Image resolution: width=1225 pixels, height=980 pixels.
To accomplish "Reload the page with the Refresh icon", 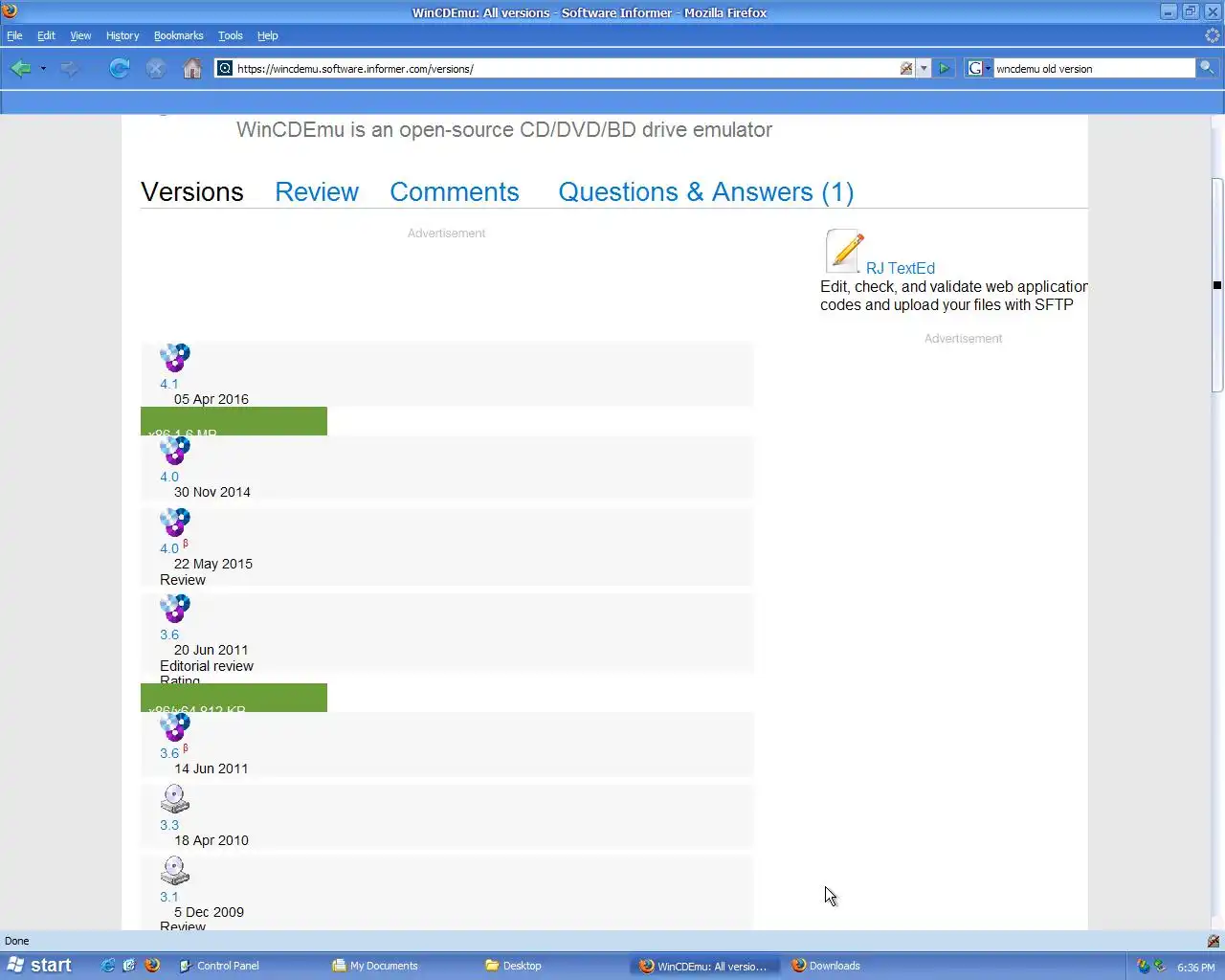I will tap(119, 68).
